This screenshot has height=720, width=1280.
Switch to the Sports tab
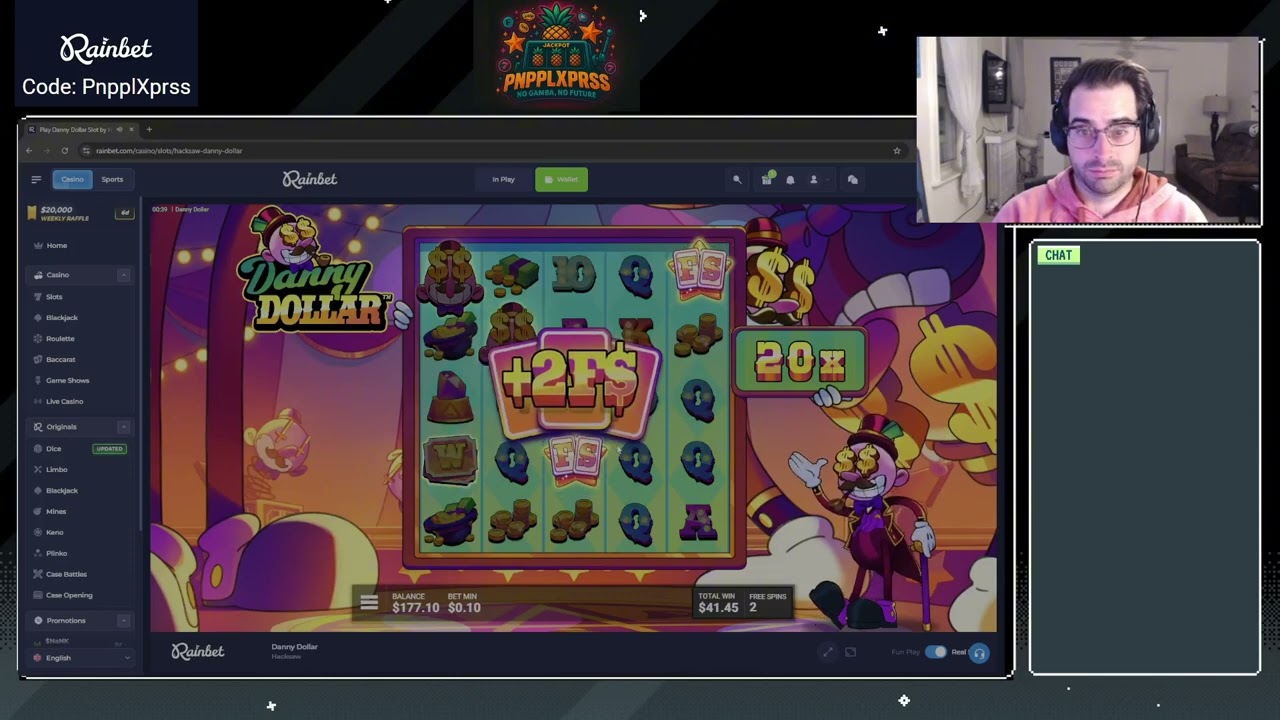[112, 180]
